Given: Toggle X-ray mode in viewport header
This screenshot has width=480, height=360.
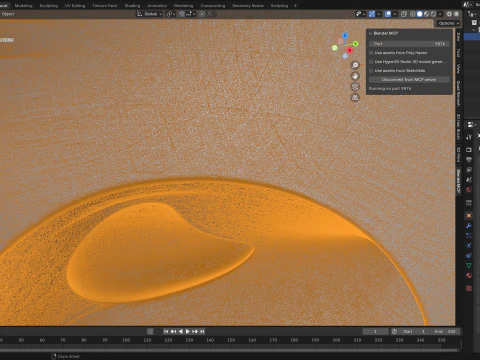Looking at the screenshot, I should (404, 14).
